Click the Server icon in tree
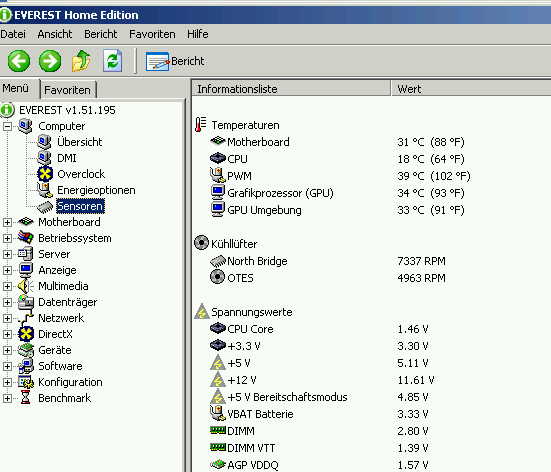 (x=26, y=254)
